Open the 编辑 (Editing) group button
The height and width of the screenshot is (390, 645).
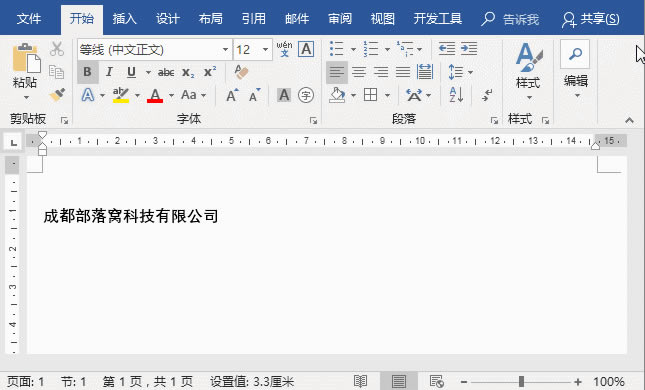click(x=575, y=70)
